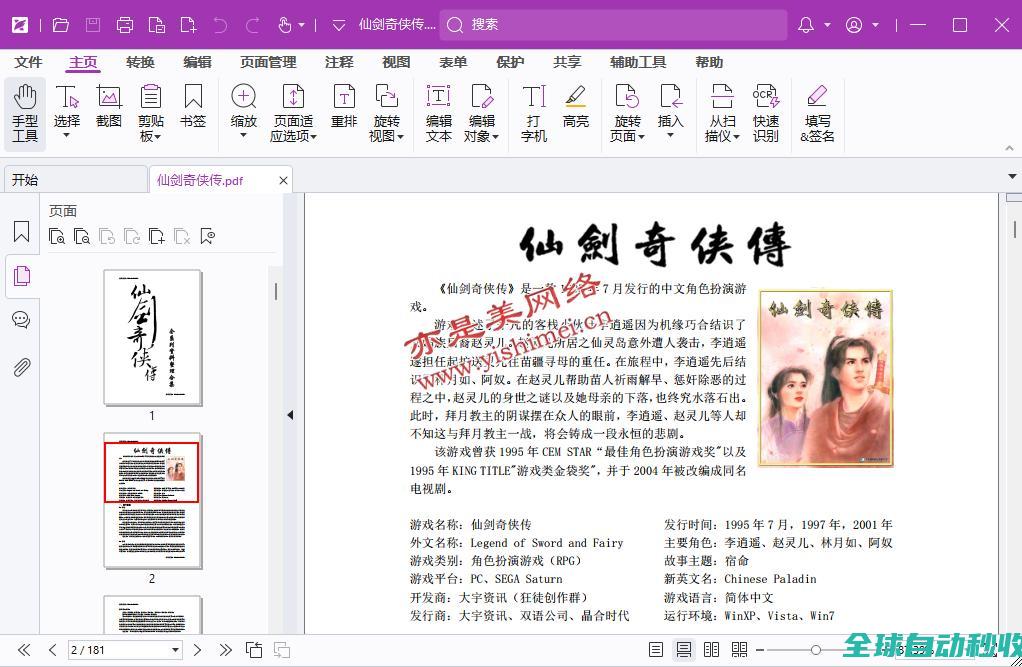Open the page number dropdown showing 2 / 181
Viewport: 1022px width, 667px height.
coord(176,650)
